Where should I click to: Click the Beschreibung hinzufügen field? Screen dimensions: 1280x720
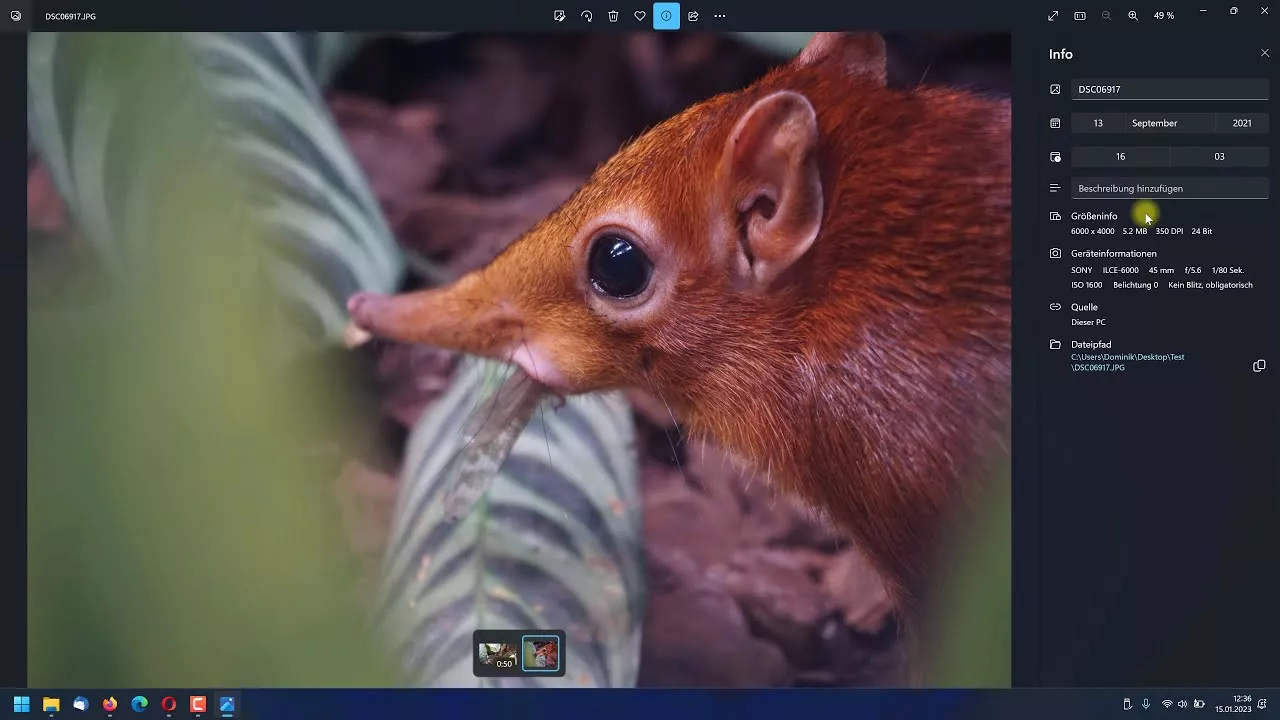[1169, 188]
